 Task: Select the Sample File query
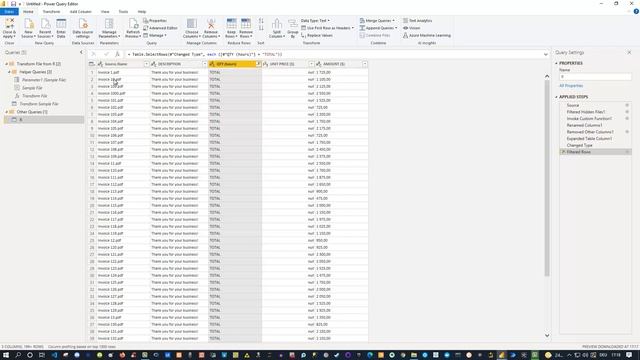32,88
